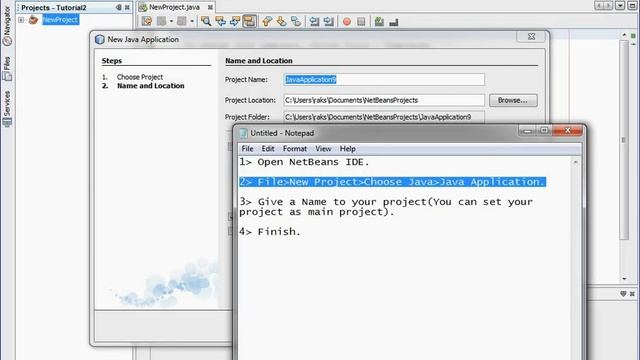This screenshot has height=360, width=640.
Task: Click the greyed Back navigation icon
Action: pyautogui.click(x=162, y=21)
